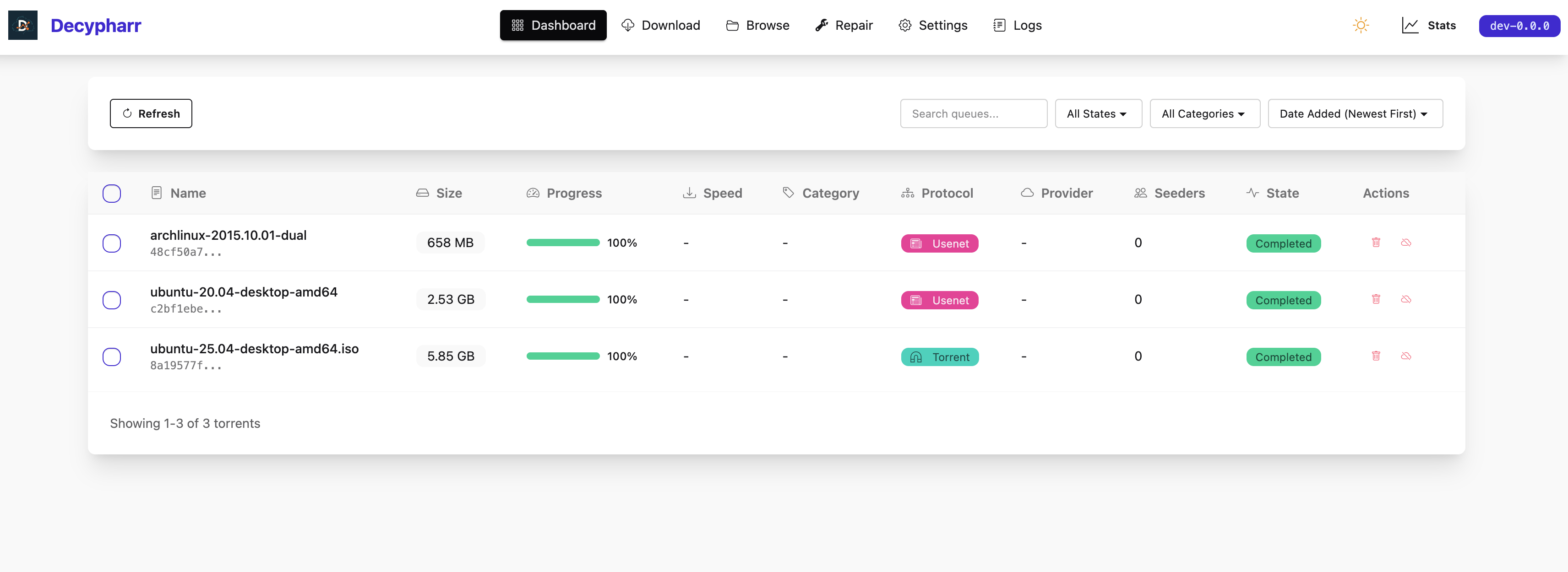
Task: Open the All States dropdown
Action: pos(1098,114)
